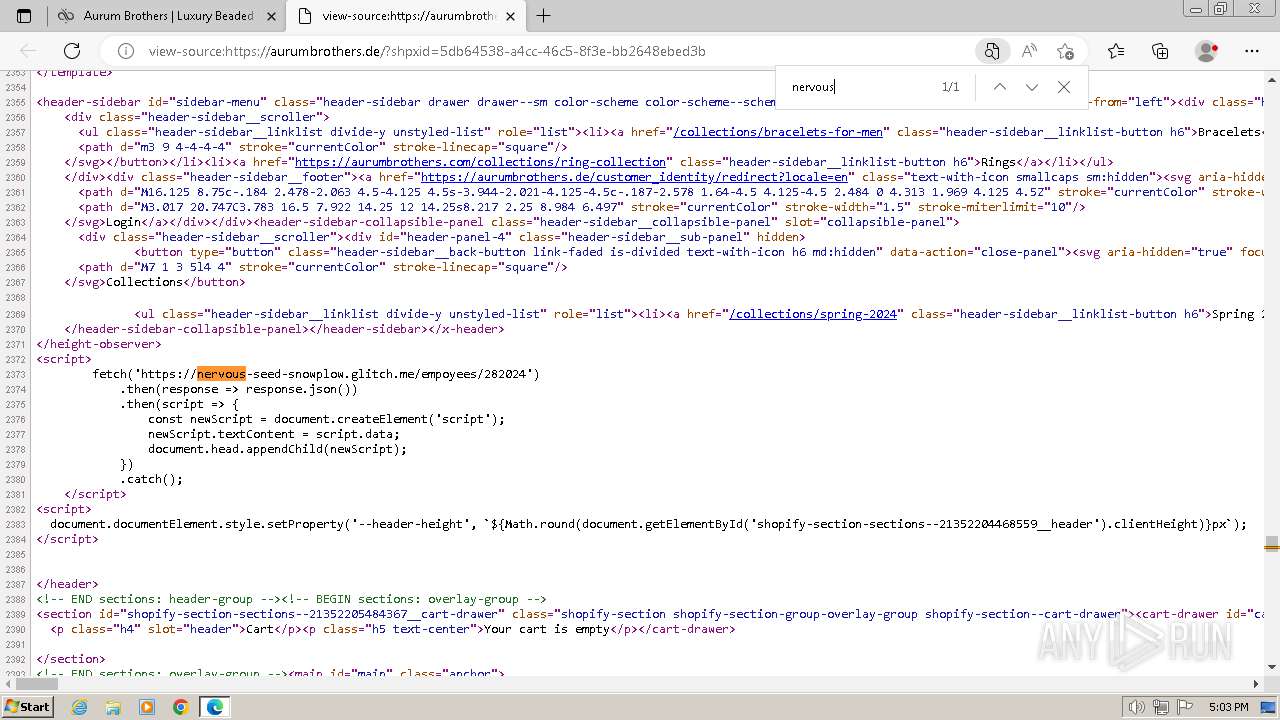Click the 'Collections</button>' source line
1280x720 pixels.
coord(155,282)
